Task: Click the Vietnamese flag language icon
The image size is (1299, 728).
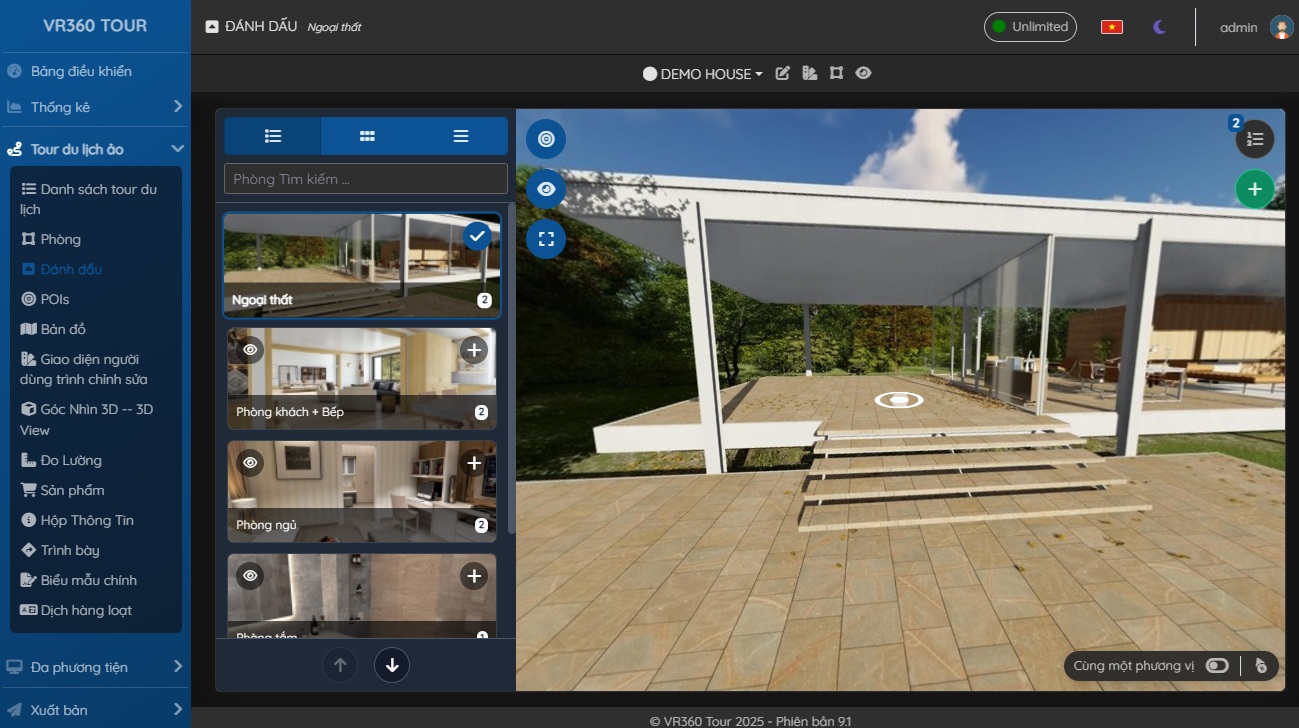Action: pos(1111,27)
